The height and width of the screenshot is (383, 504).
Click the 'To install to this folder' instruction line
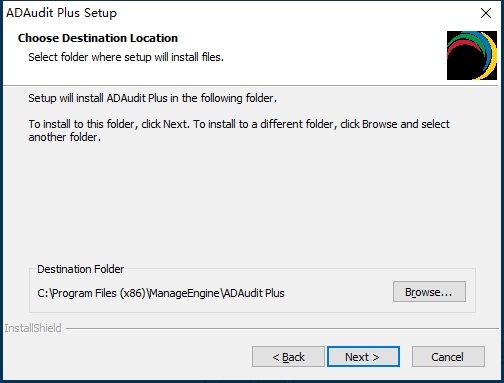click(239, 124)
